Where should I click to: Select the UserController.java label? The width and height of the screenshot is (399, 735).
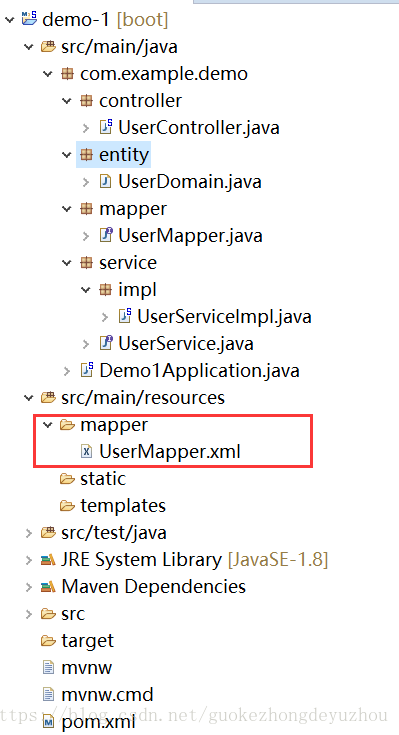[199, 128]
